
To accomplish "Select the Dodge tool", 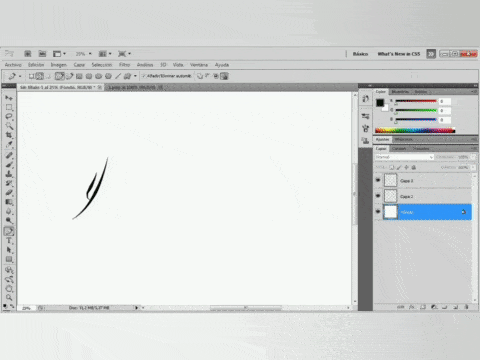I will click(9, 220).
